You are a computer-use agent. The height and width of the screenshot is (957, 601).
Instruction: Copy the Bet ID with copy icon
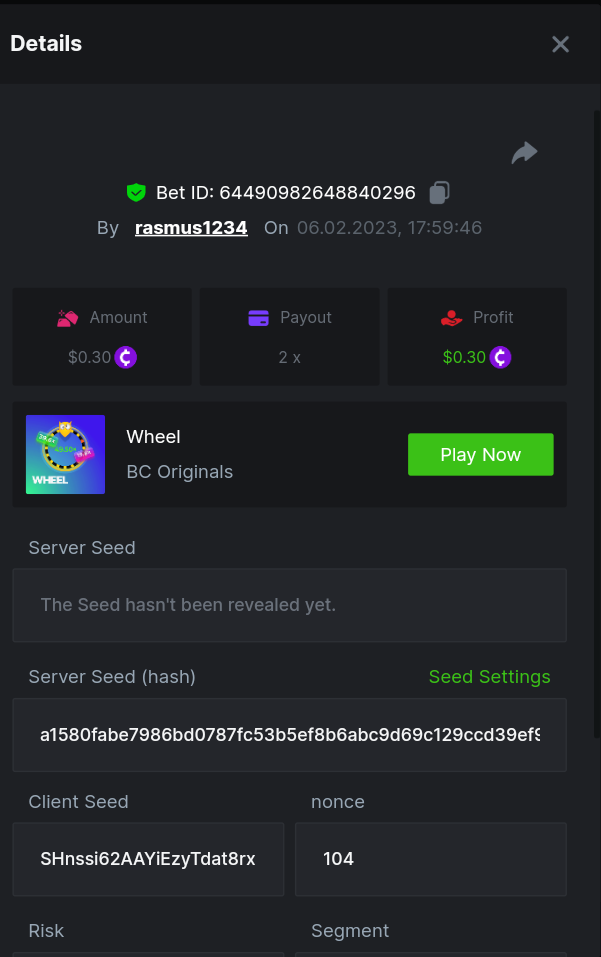point(439,192)
